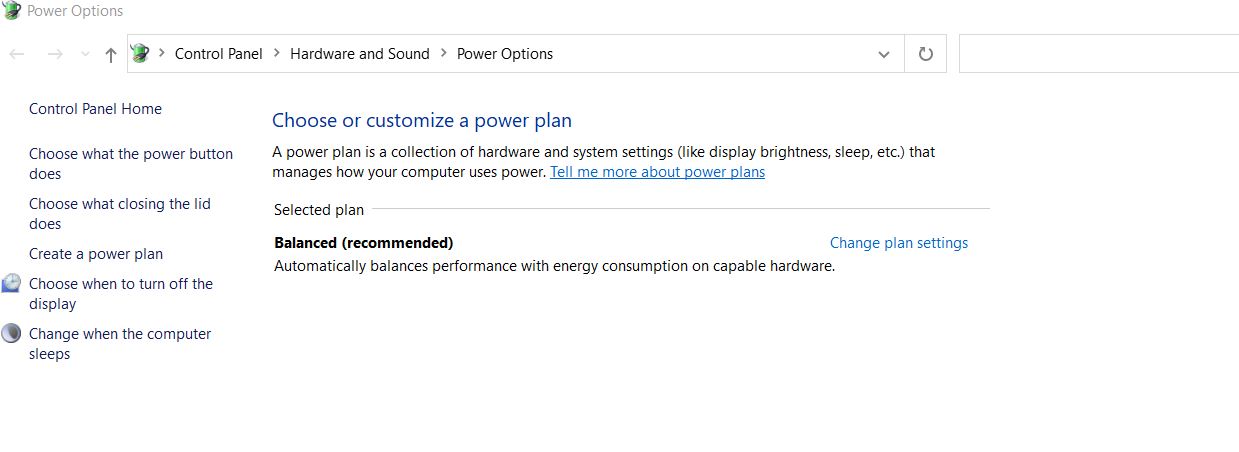
Task: Open Control Panel Home link
Action: (x=95, y=109)
